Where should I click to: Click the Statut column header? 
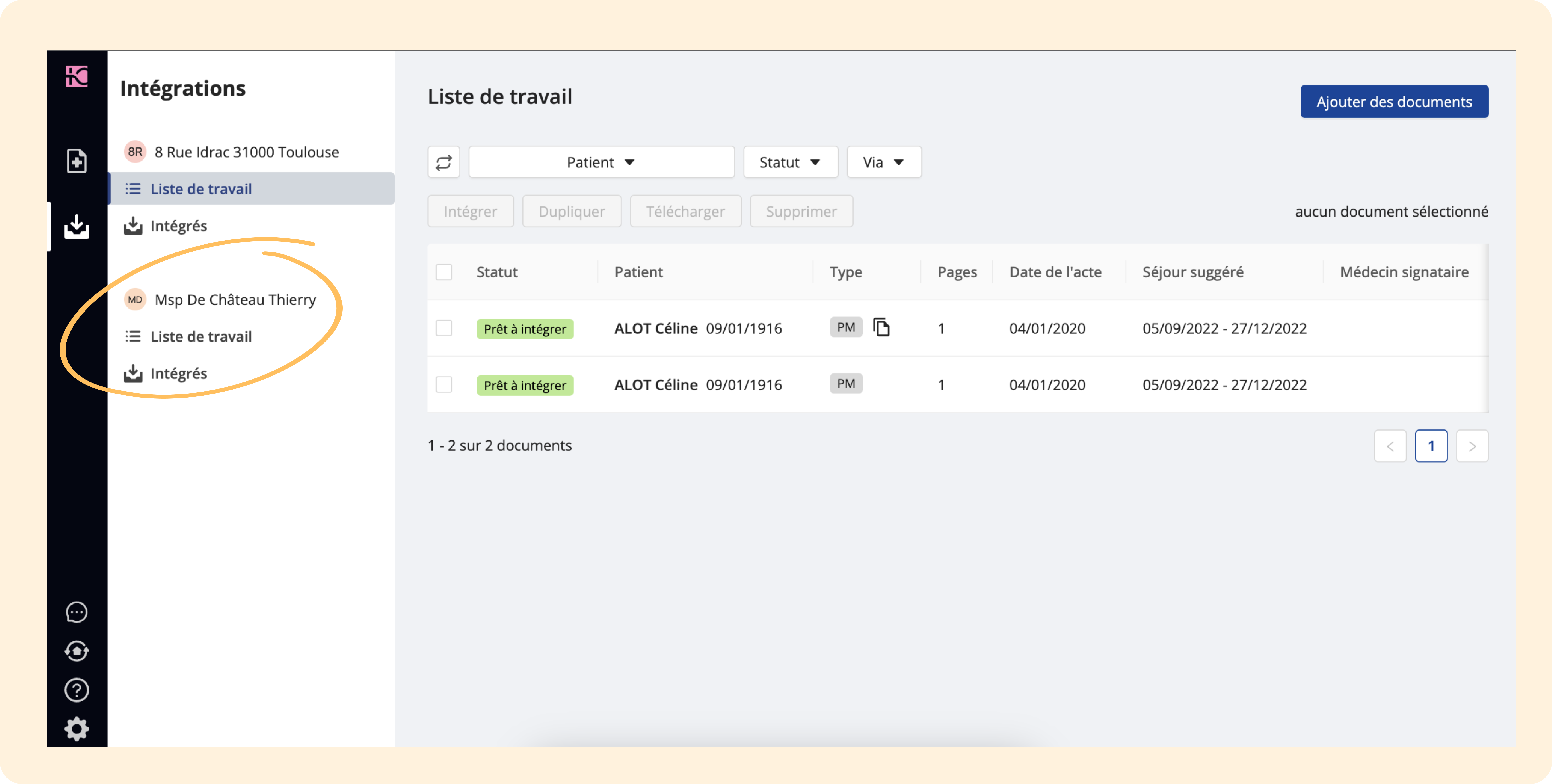point(497,272)
